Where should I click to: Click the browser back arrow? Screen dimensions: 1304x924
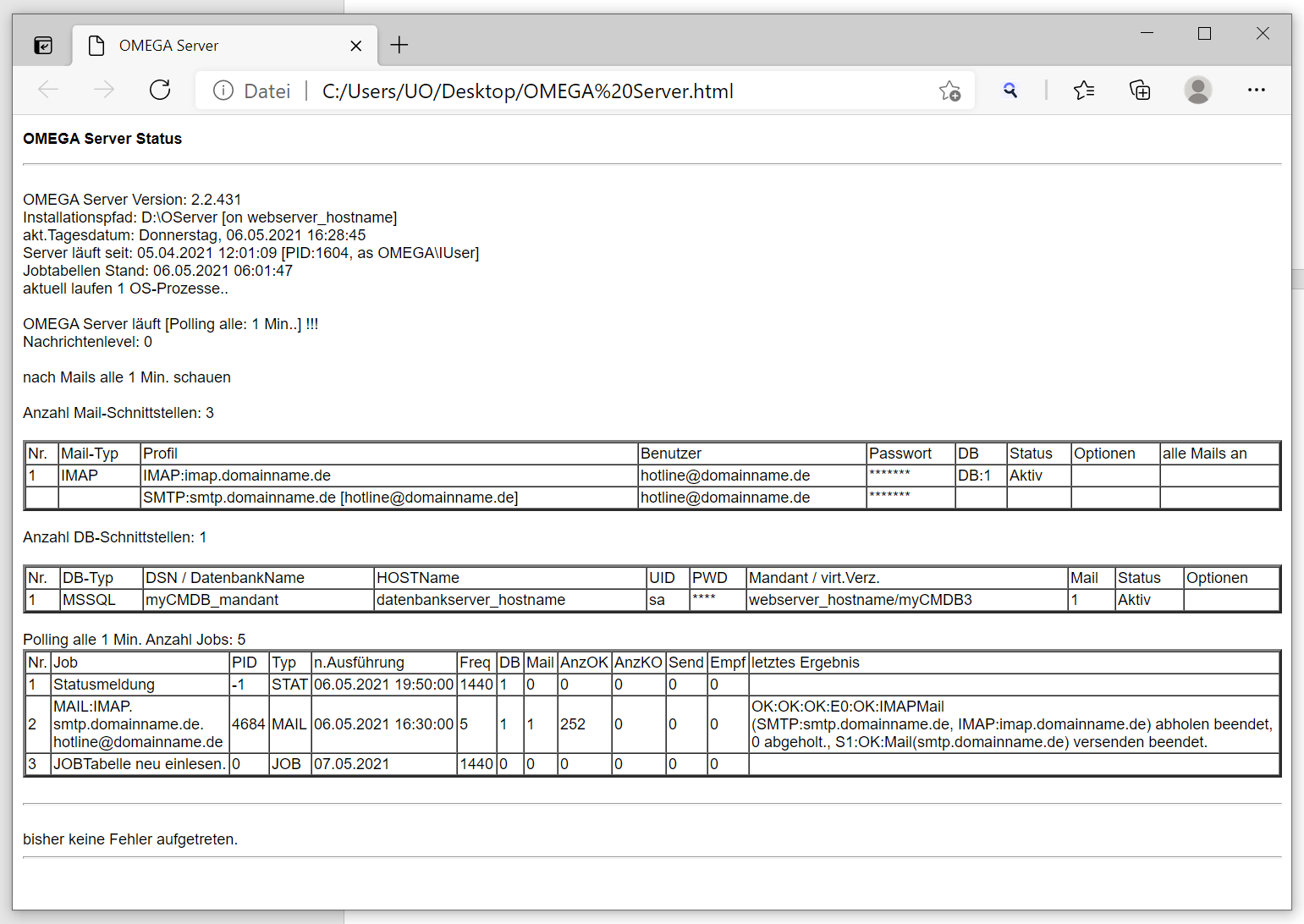(48, 90)
